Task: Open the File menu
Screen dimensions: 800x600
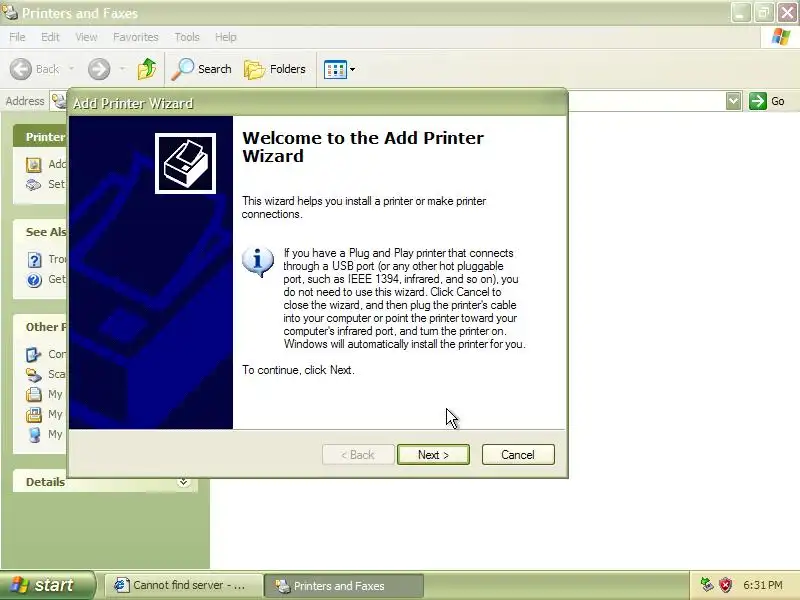Action: coord(17,37)
